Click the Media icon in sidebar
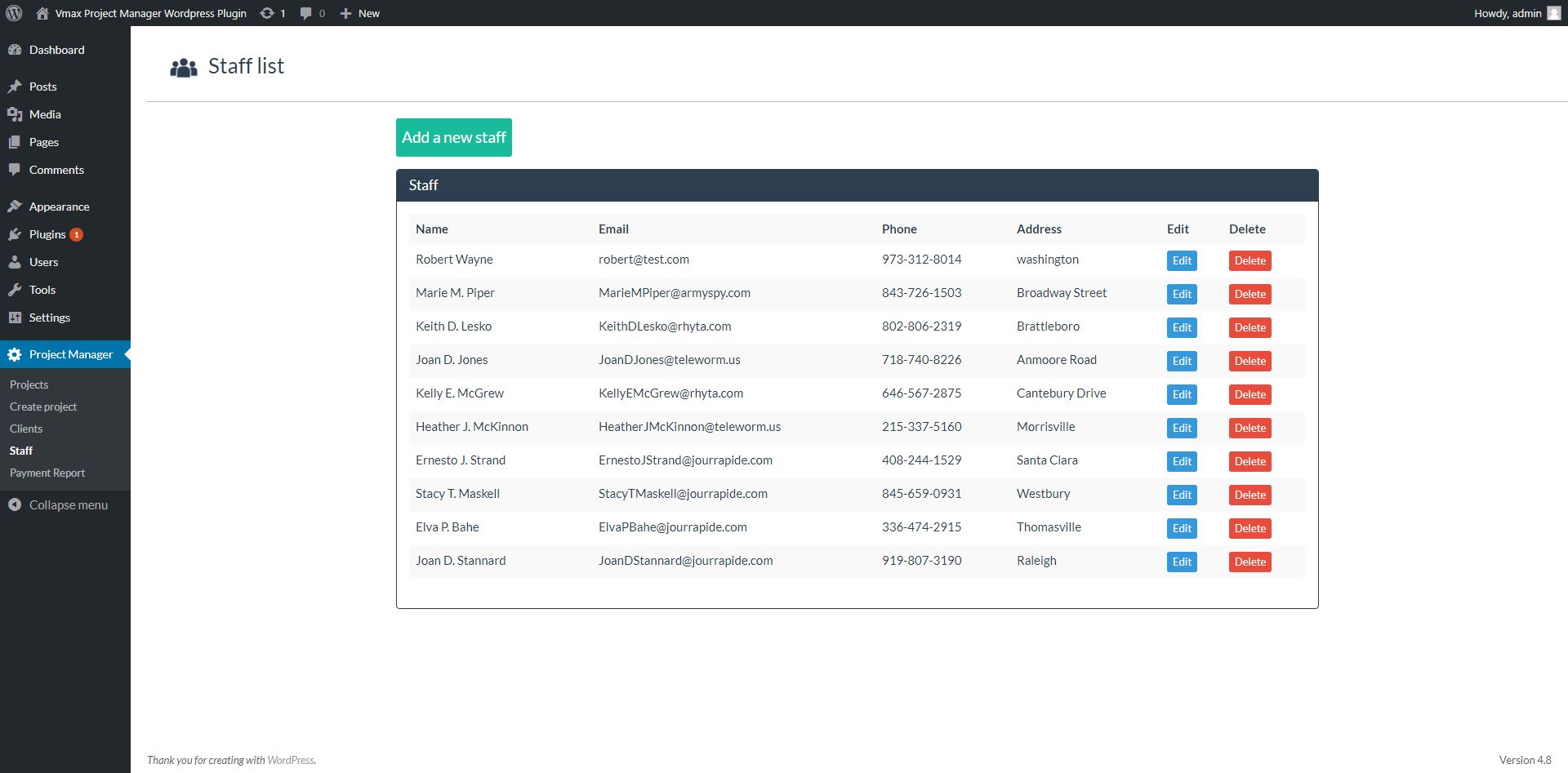The image size is (1568, 773). click(x=15, y=114)
